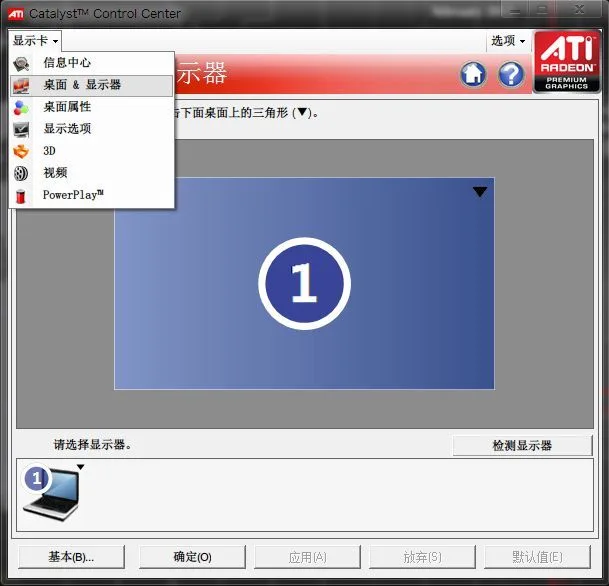The image size is (609, 586).
Task: Open 显示选项 menu entry
Action: click(x=92, y=129)
